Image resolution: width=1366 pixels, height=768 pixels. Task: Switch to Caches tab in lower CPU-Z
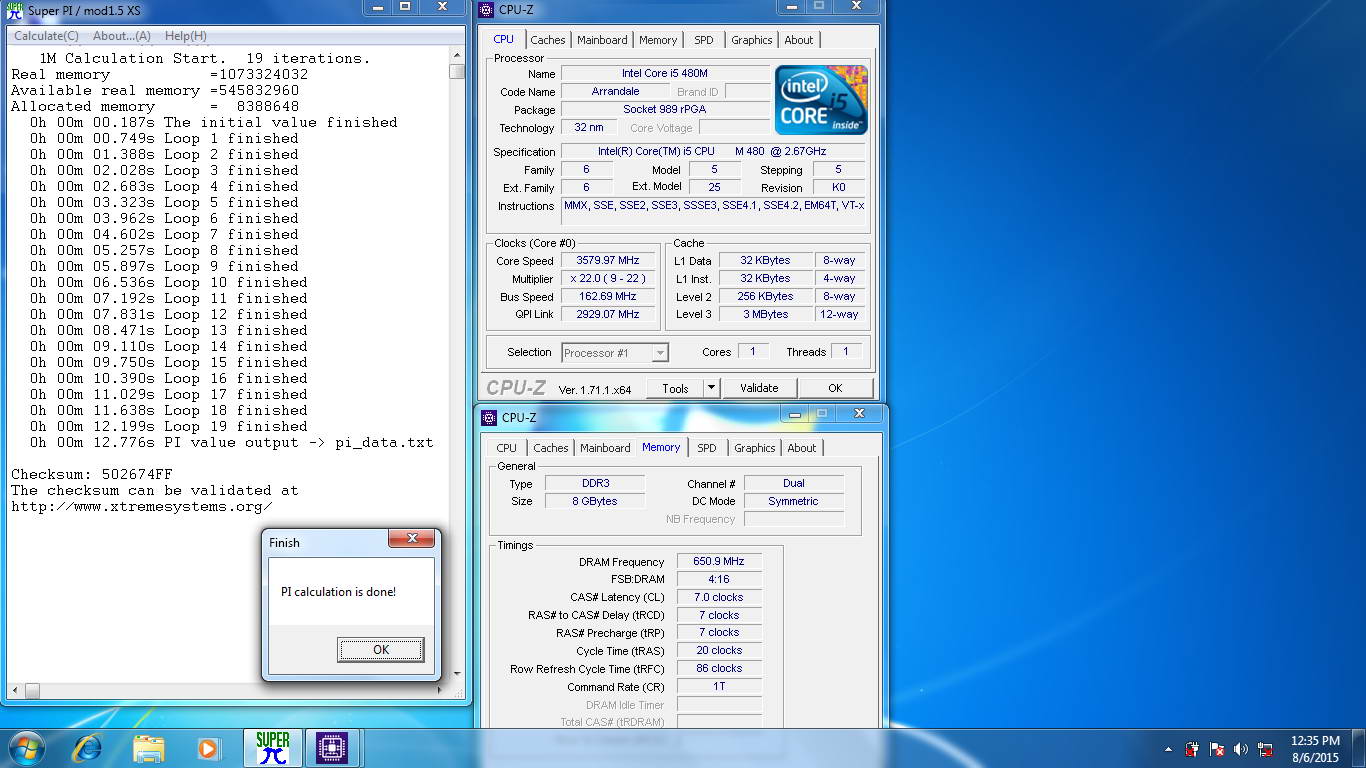coord(551,448)
